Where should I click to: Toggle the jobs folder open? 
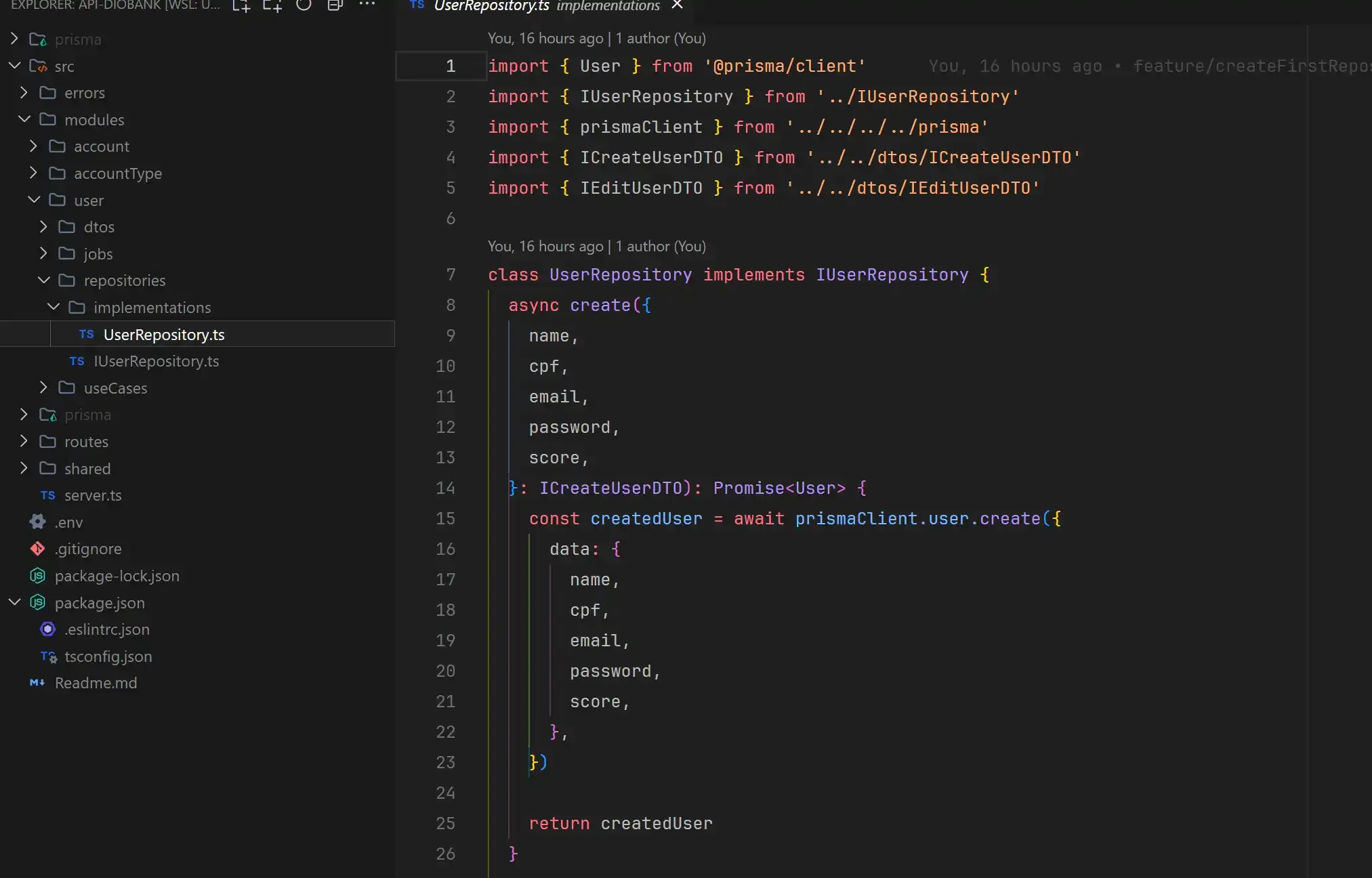pos(98,253)
